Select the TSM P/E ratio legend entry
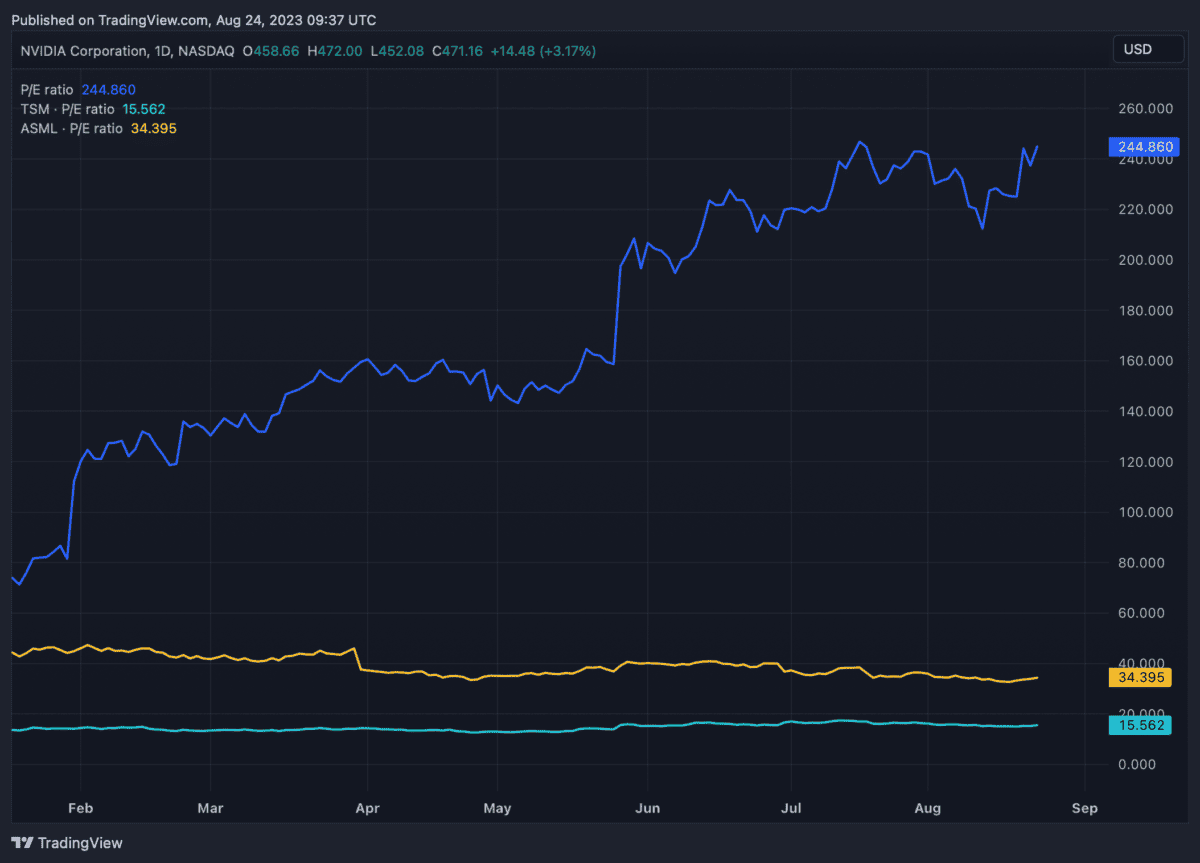Image resolution: width=1200 pixels, height=863 pixels. [x=67, y=109]
